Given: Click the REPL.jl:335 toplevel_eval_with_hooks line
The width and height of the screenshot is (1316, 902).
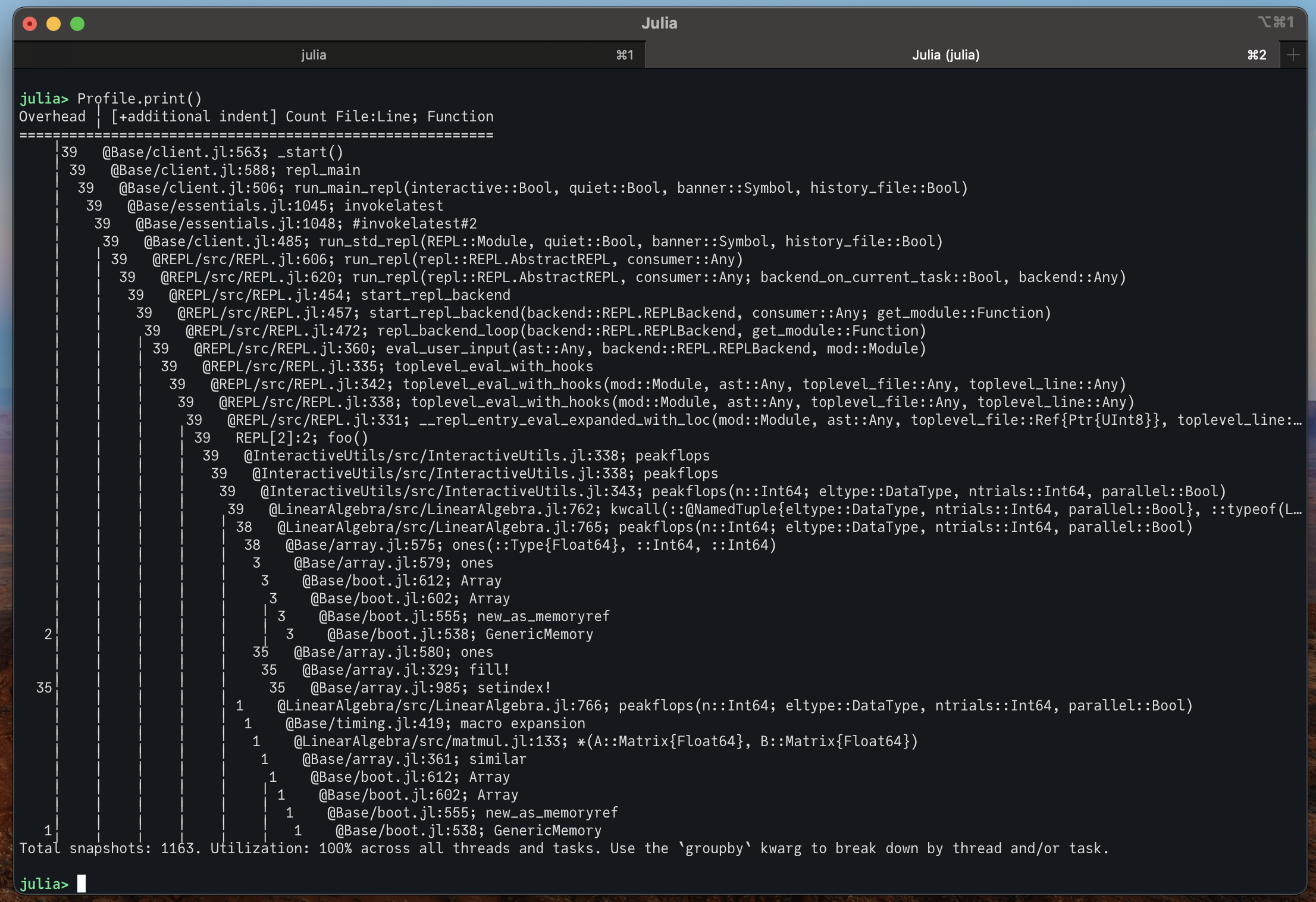Looking at the screenshot, I should coord(377,367).
